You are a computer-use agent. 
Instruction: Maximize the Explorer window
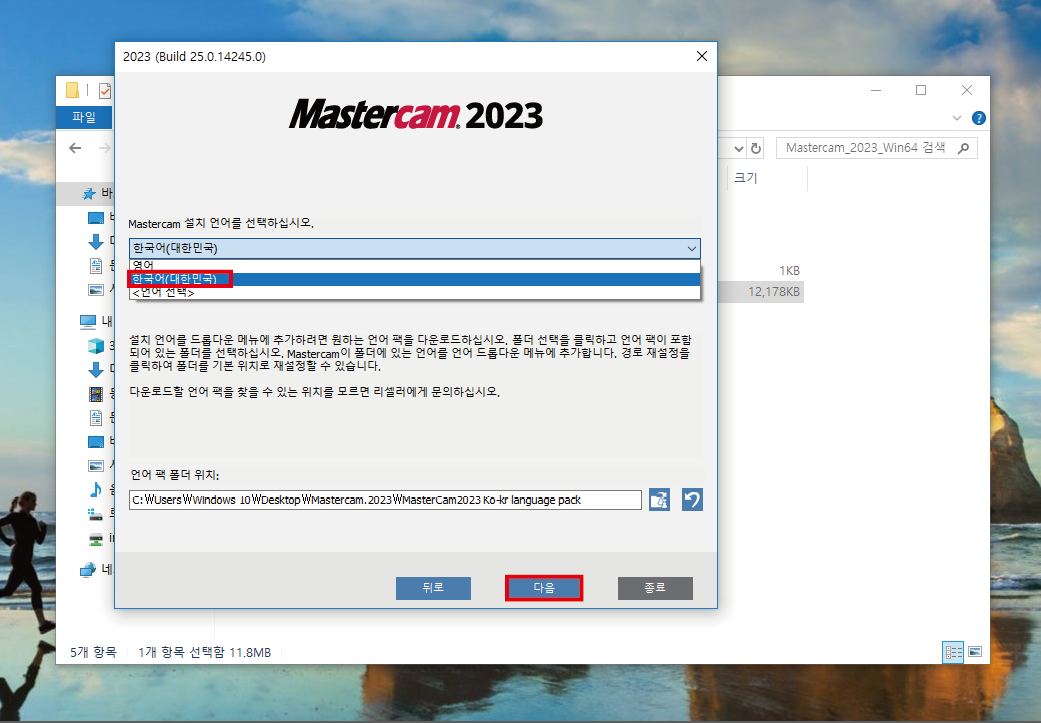click(921, 90)
